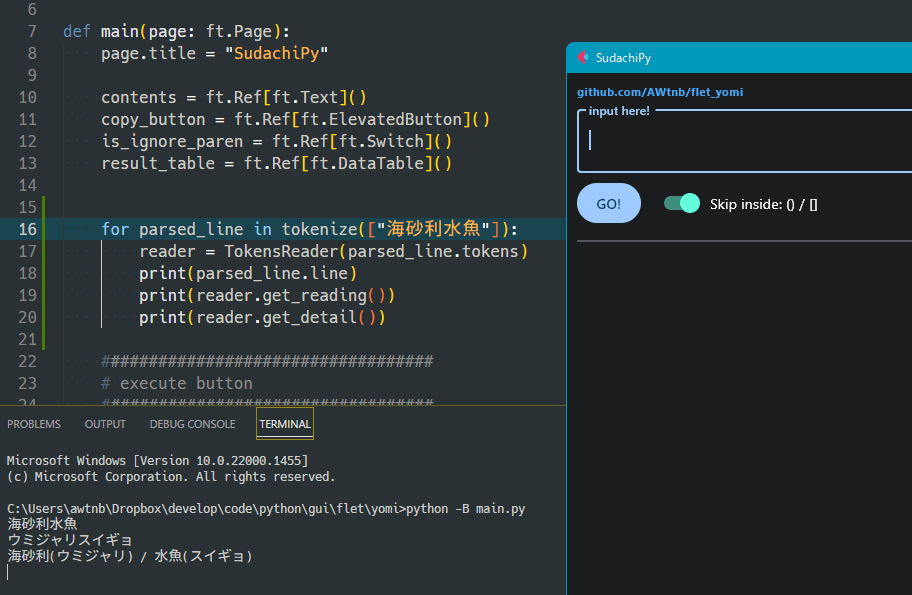Click 'result_table' variable on line 13
This screenshot has width=912, height=595.
pyautogui.click(x=158, y=163)
